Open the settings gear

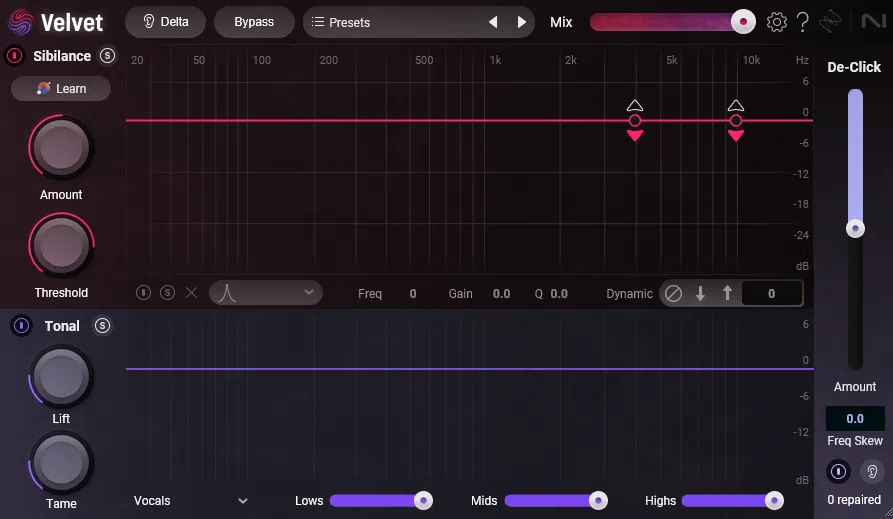point(776,22)
